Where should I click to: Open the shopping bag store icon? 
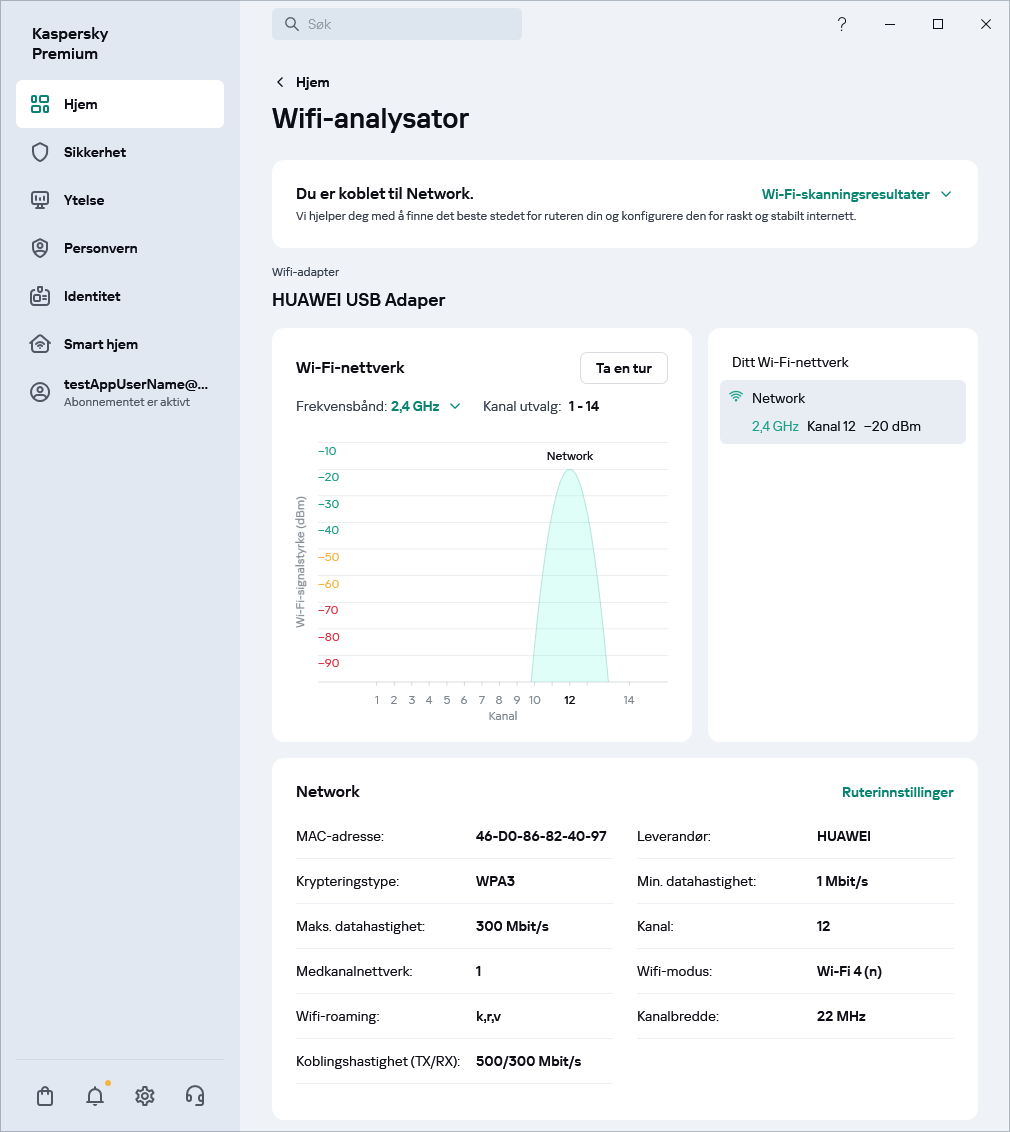[45, 1096]
